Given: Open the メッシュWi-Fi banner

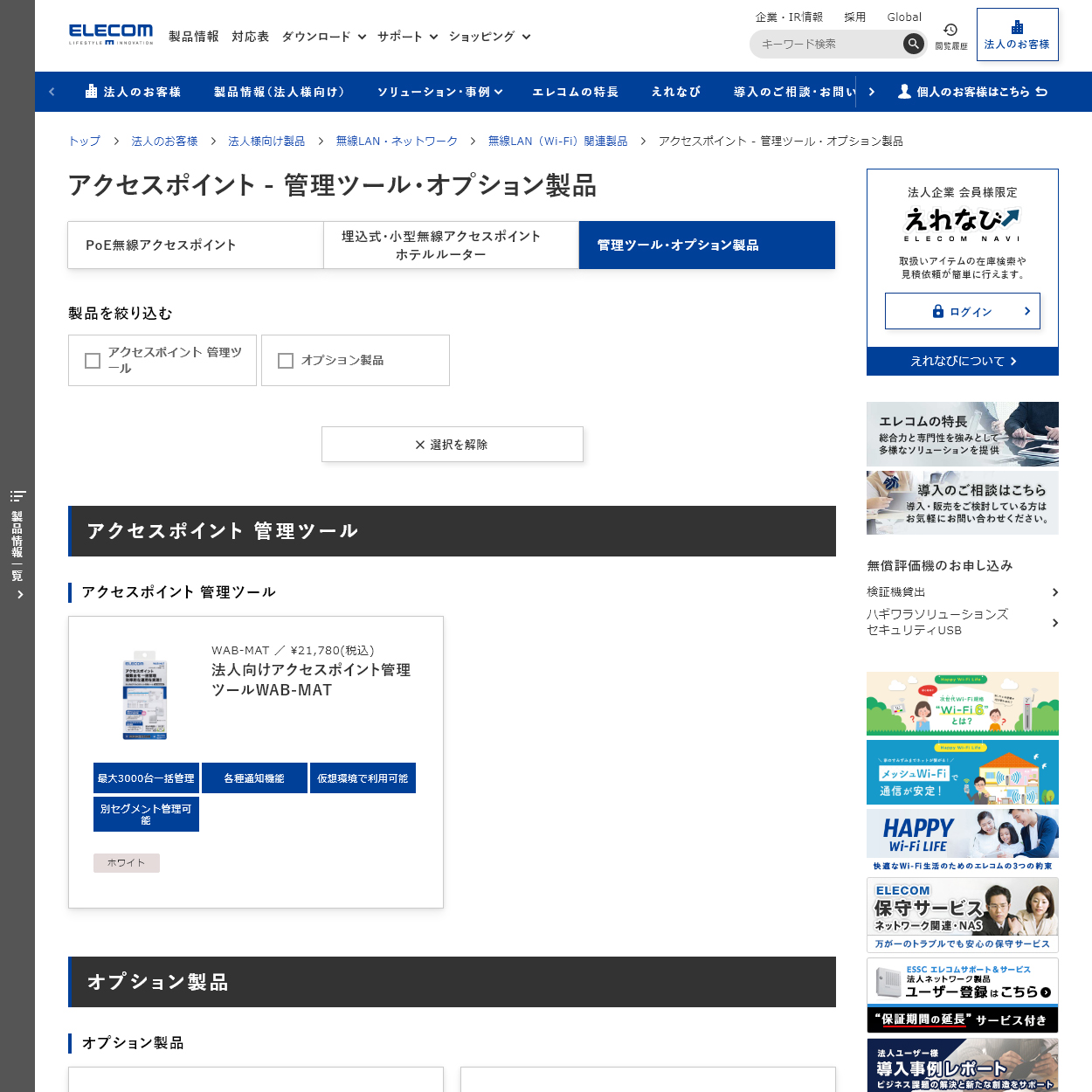Looking at the screenshot, I should (962, 773).
